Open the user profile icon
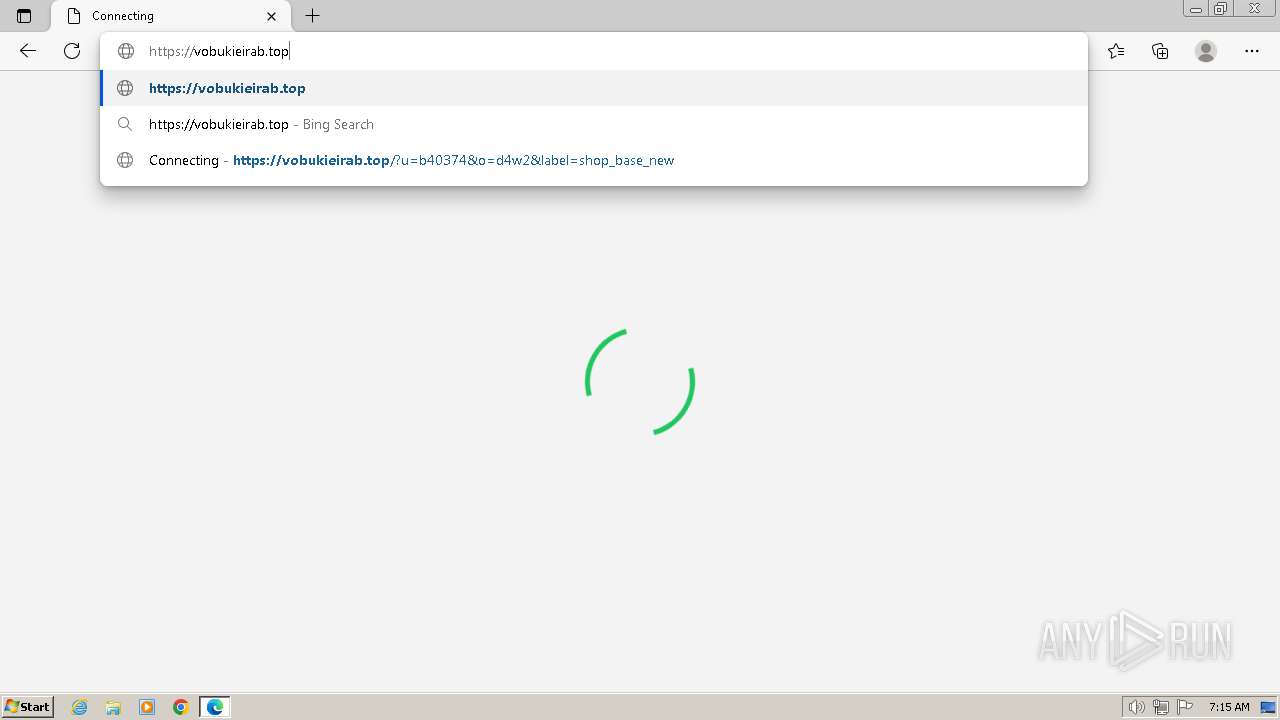Viewport: 1280px width, 720px height. (x=1206, y=51)
